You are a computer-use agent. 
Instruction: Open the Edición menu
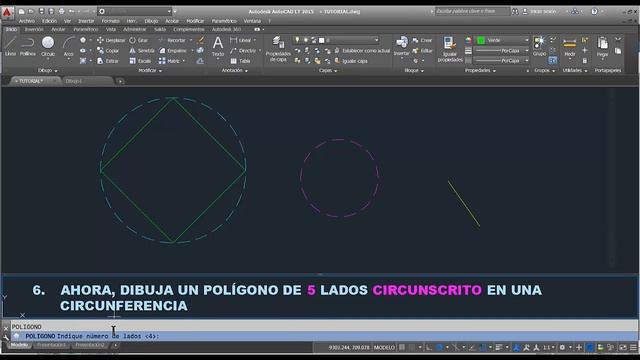50,21
